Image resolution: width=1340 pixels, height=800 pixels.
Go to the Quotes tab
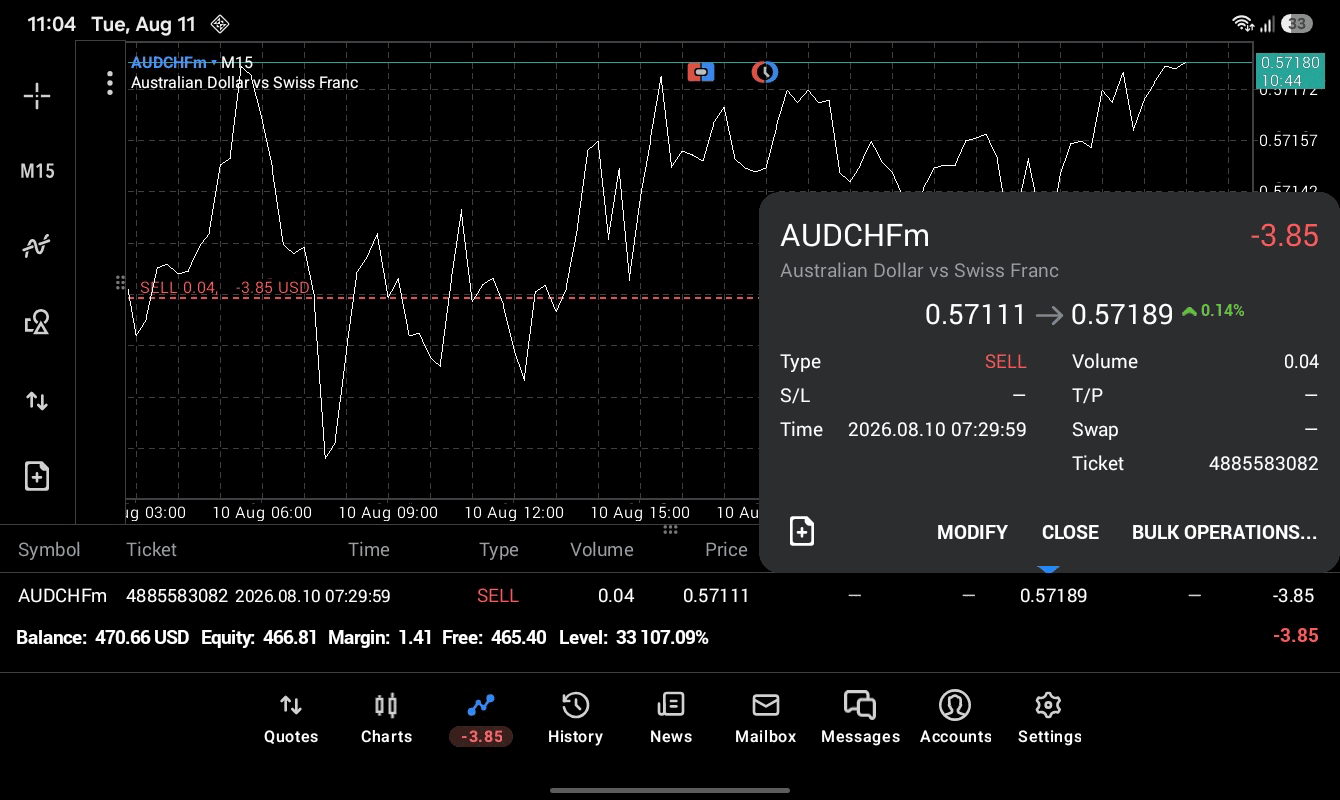tap(291, 719)
